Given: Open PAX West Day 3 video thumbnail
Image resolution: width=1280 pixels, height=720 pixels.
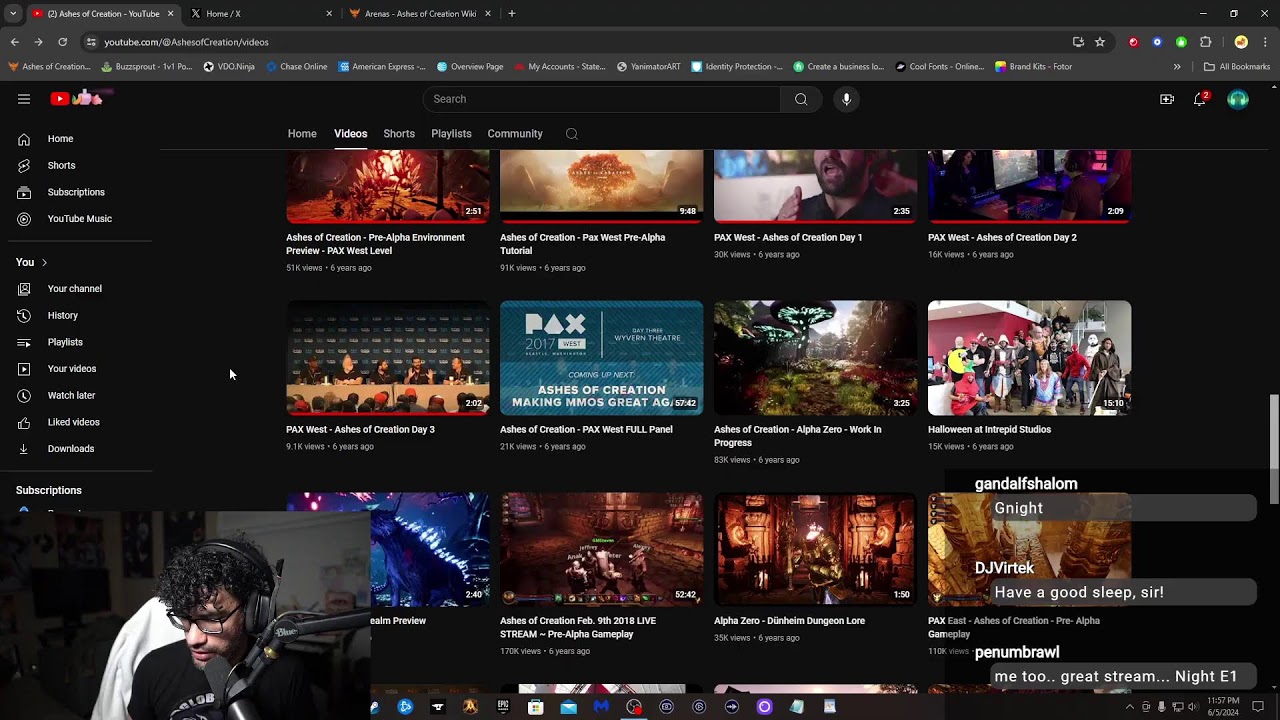Looking at the screenshot, I should click(388, 358).
